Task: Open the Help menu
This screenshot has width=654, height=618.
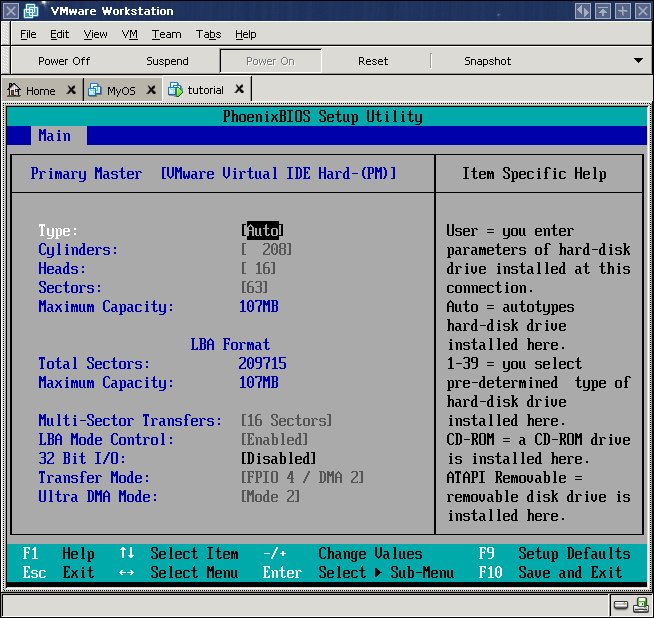Action: (245, 34)
